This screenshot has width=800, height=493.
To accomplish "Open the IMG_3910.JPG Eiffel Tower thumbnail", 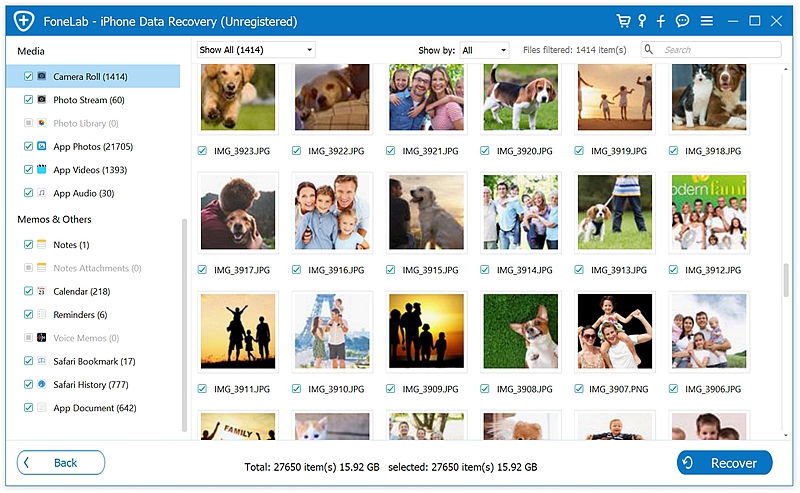I will point(332,331).
